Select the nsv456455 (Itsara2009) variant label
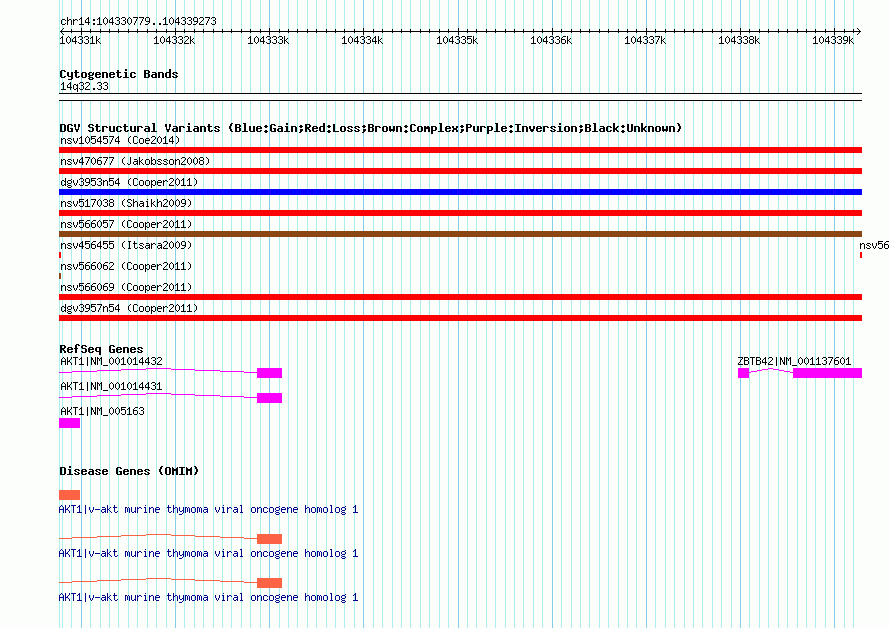Screen dimensions: 890x628 (x=126, y=245)
